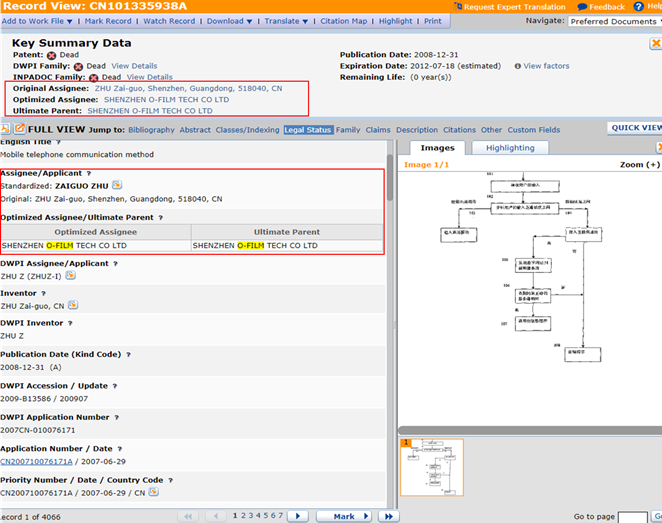Viewport: 662px width, 523px height.
Task: Jump to the Description section
Action: pos(417,130)
